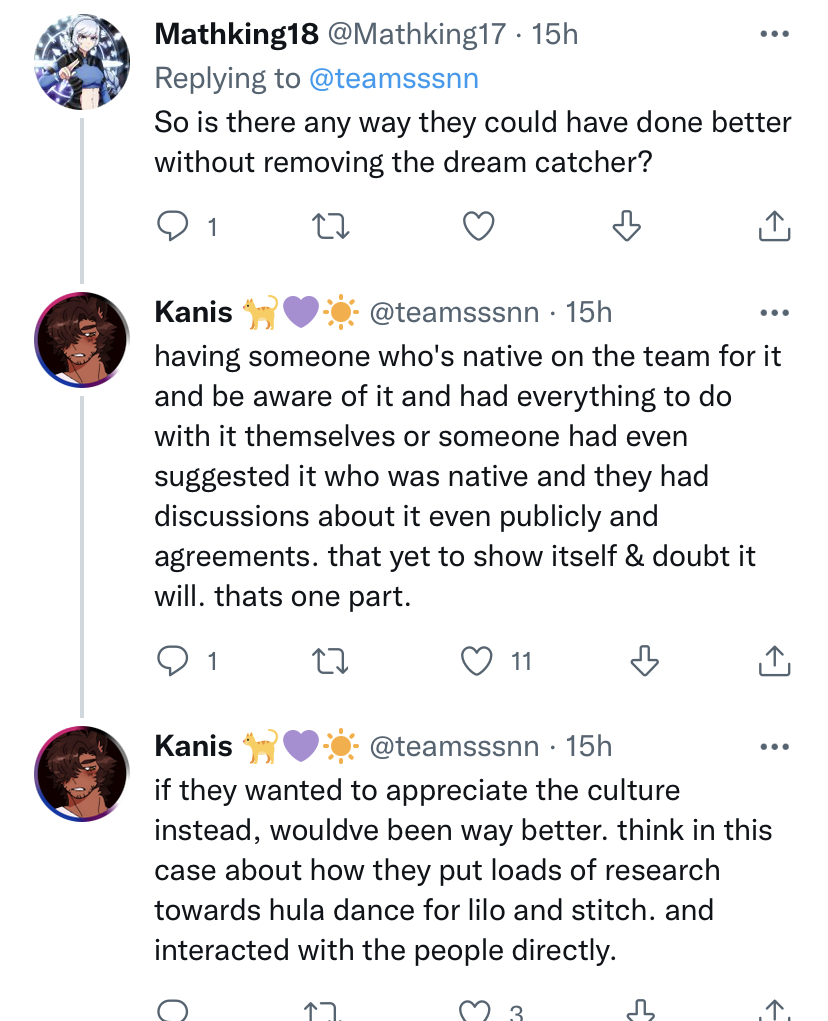828x1021 pixels.
Task: Like Kanis's lilo and stitch tweet
Action: [x=475, y=1011]
